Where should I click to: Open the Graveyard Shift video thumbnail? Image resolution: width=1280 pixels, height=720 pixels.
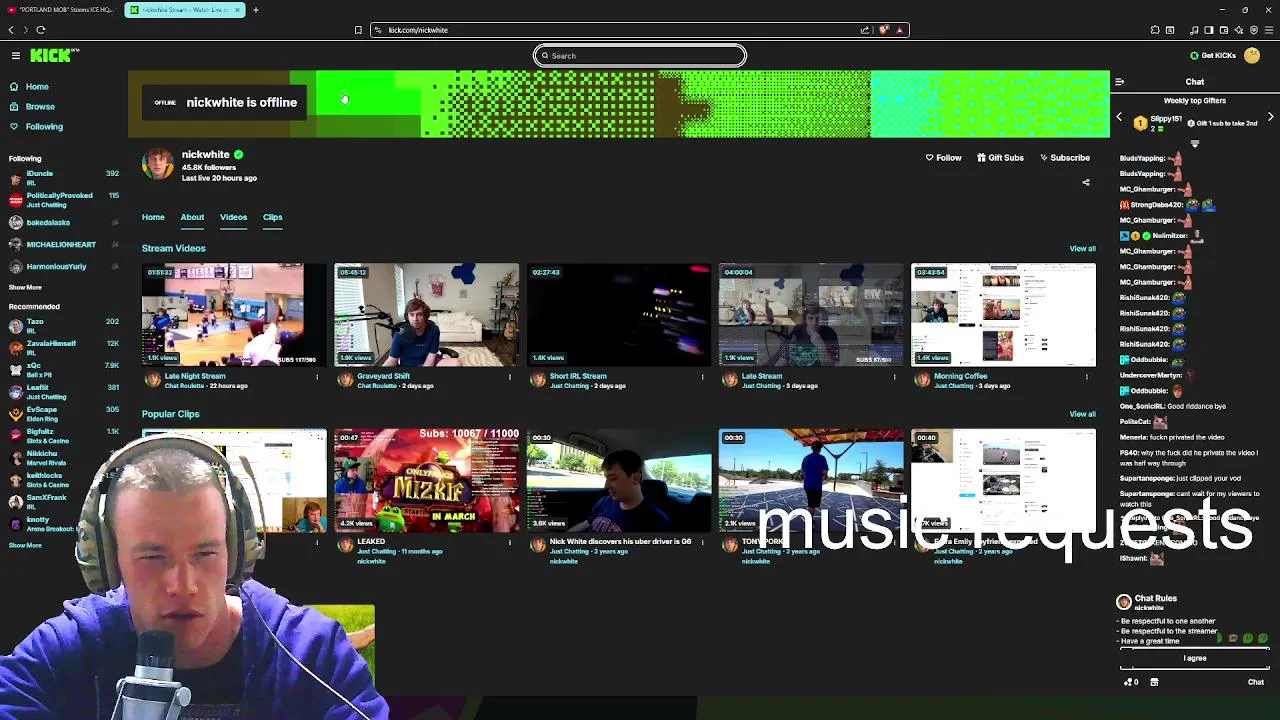(x=426, y=315)
